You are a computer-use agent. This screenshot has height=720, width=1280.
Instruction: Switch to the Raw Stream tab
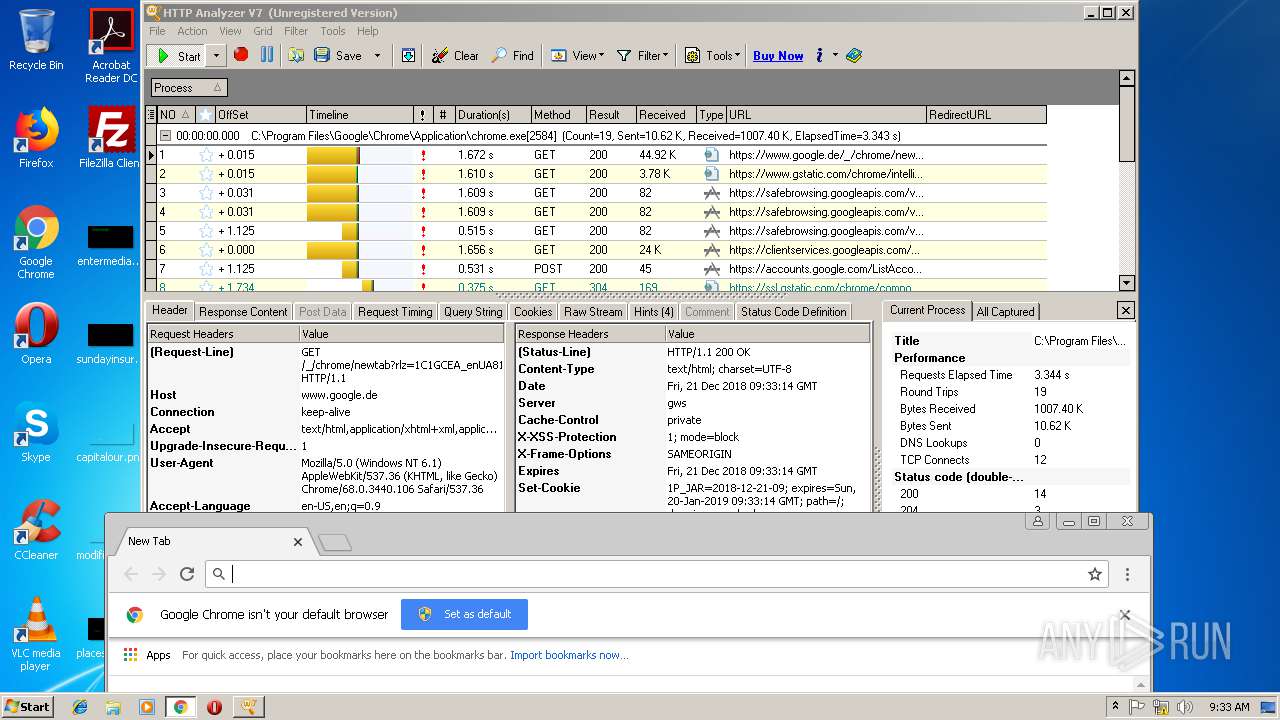point(593,312)
